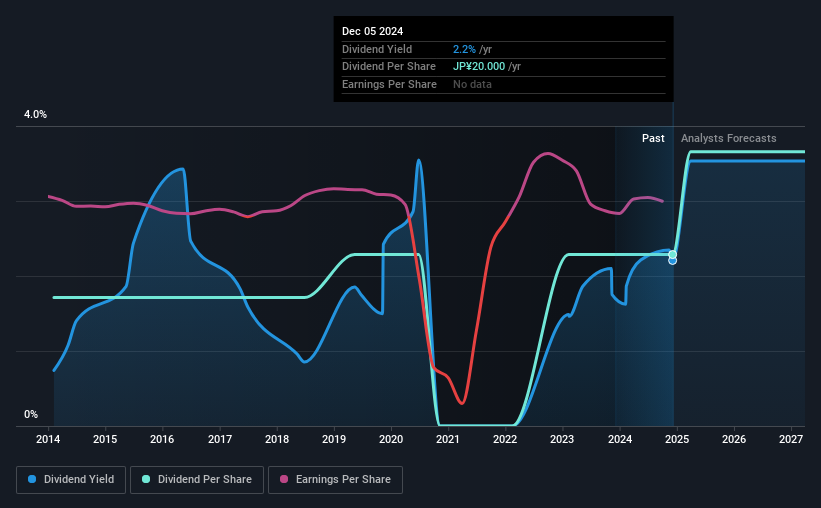The height and width of the screenshot is (508, 821).
Task: Click the pink Earnings Per Share legend dot
Action: tap(284, 479)
